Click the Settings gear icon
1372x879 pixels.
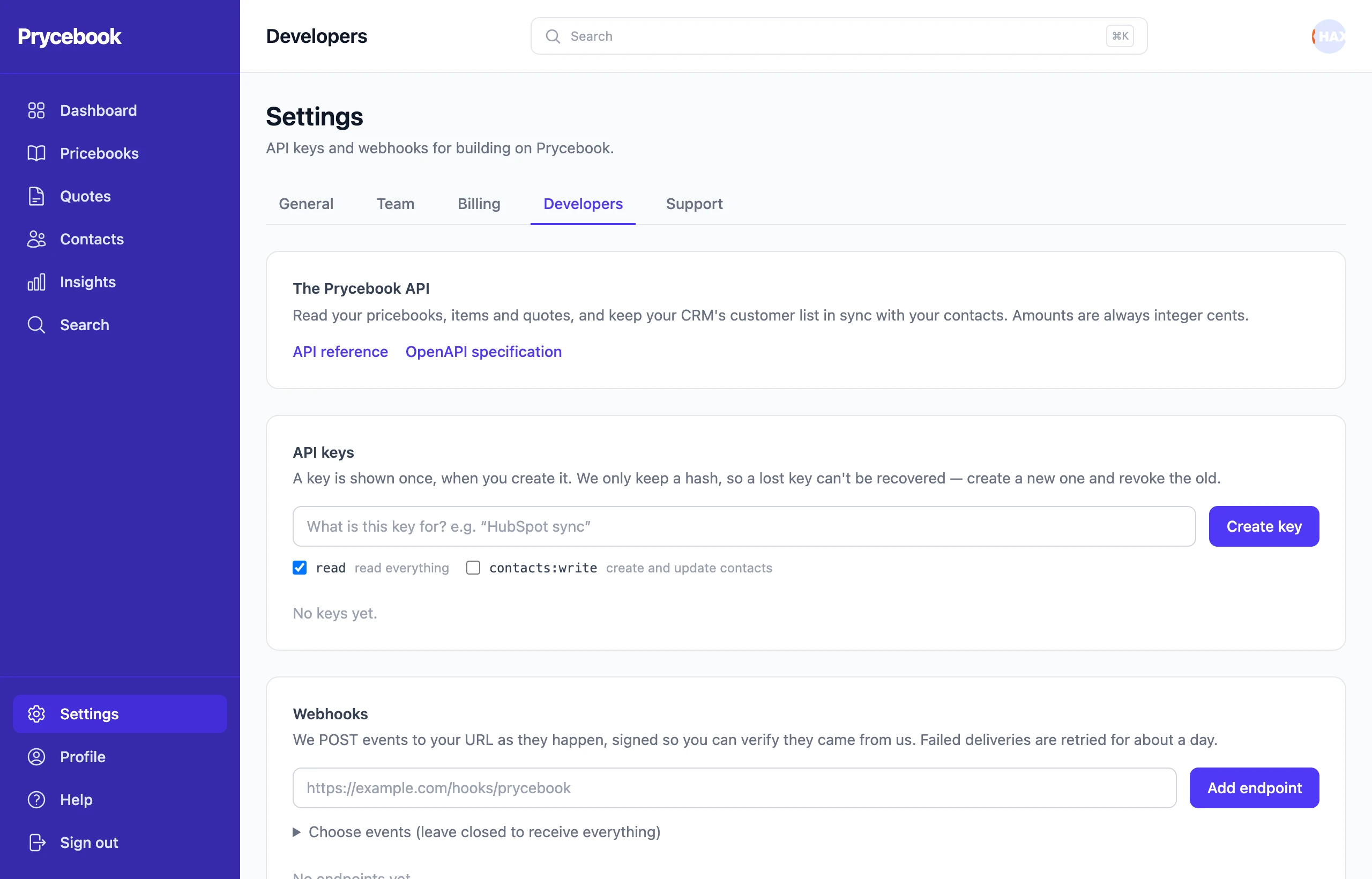[36, 713]
